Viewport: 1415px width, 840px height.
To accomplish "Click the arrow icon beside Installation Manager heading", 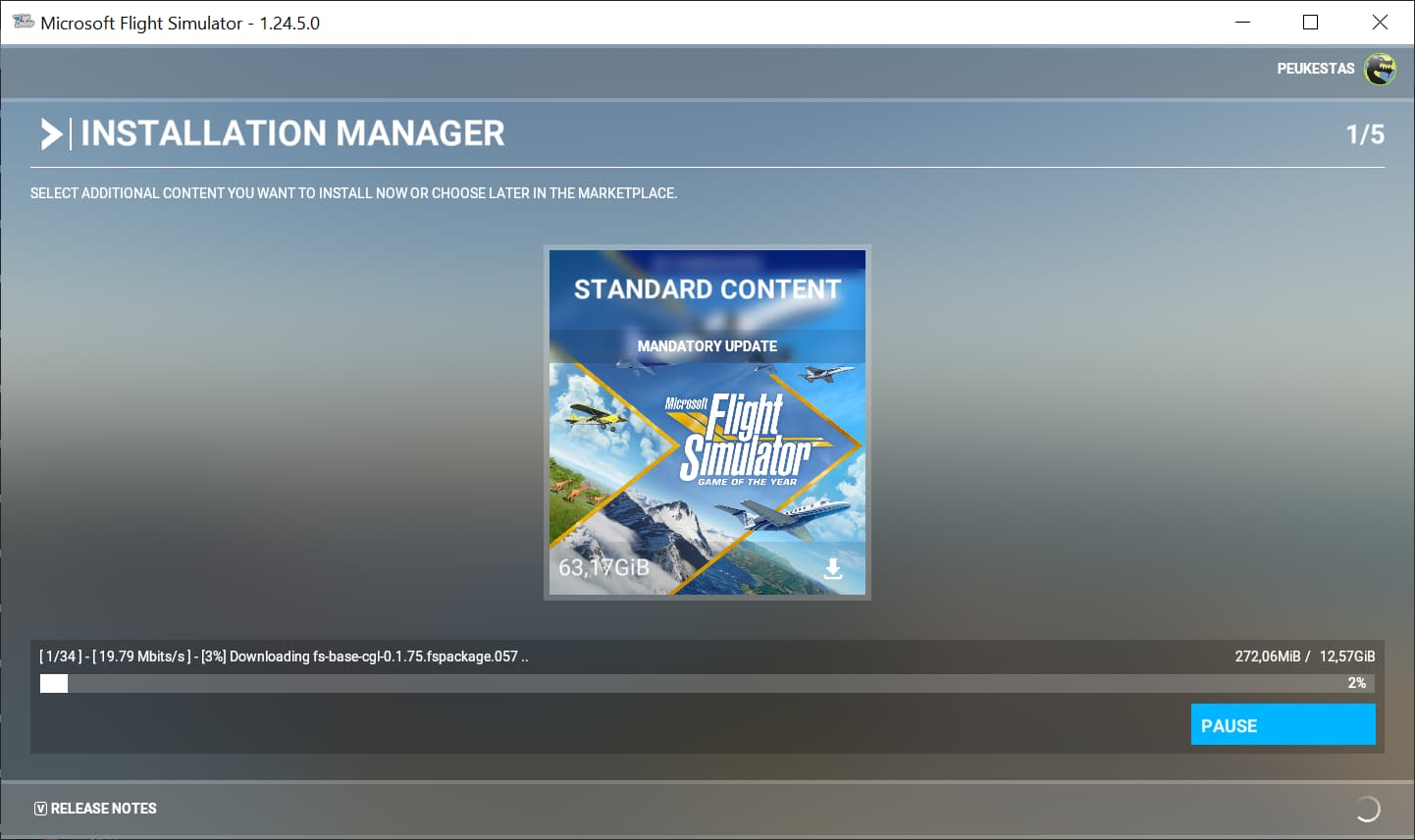I will pyautogui.click(x=51, y=133).
